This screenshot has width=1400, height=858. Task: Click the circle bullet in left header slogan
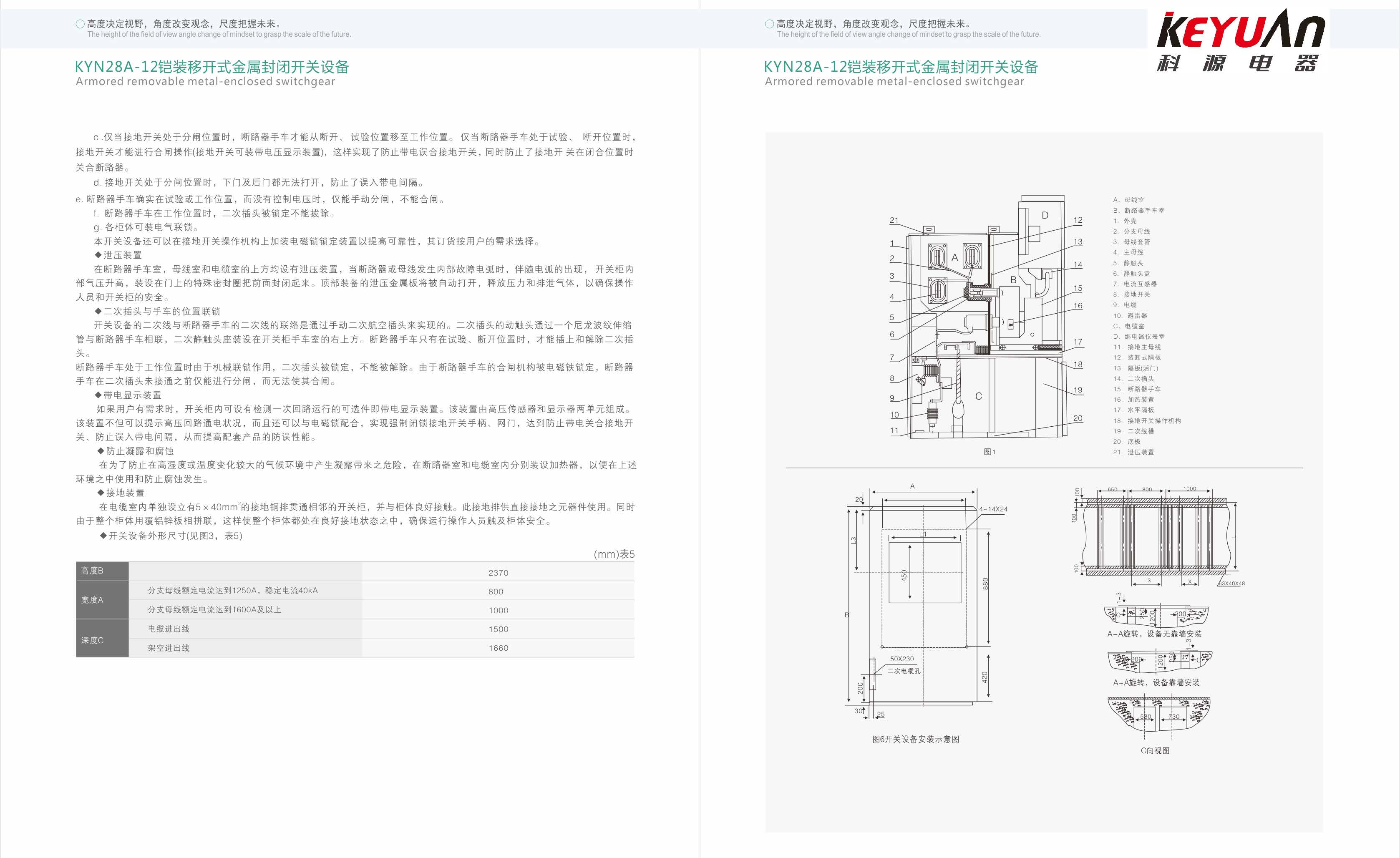[80, 24]
